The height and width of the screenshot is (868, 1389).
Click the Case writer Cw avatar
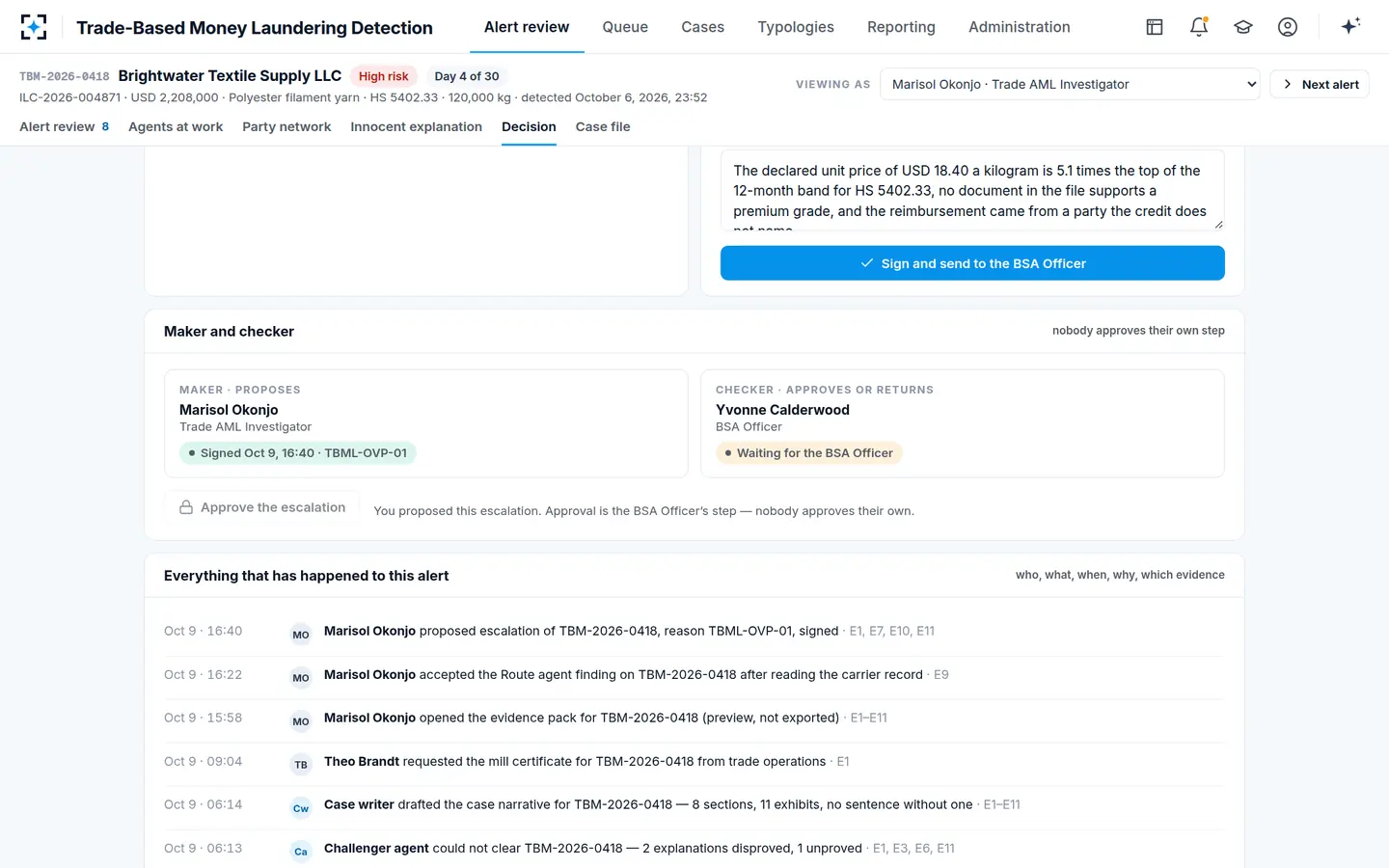coord(301,807)
